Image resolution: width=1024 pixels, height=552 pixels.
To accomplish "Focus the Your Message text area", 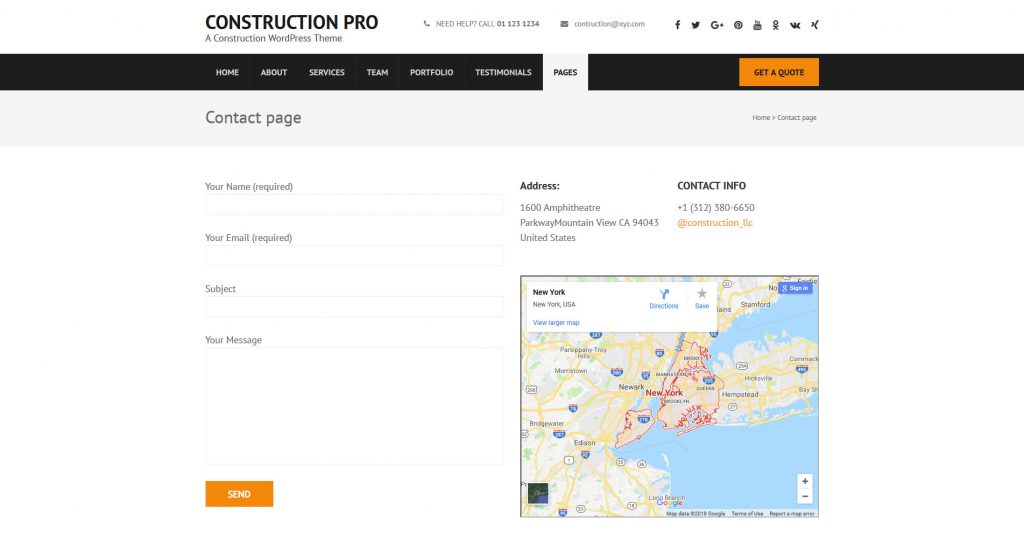I will click(x=355, y=406).
